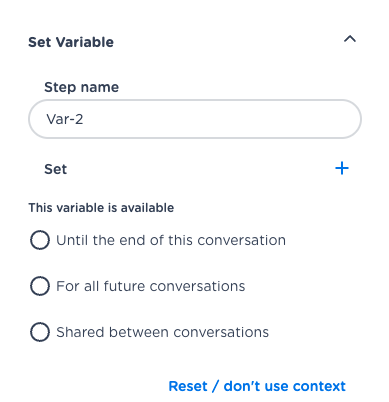Enable the 'Shared between conversations' radio circle
389x402 pixels.
click(x=40, y=332)
